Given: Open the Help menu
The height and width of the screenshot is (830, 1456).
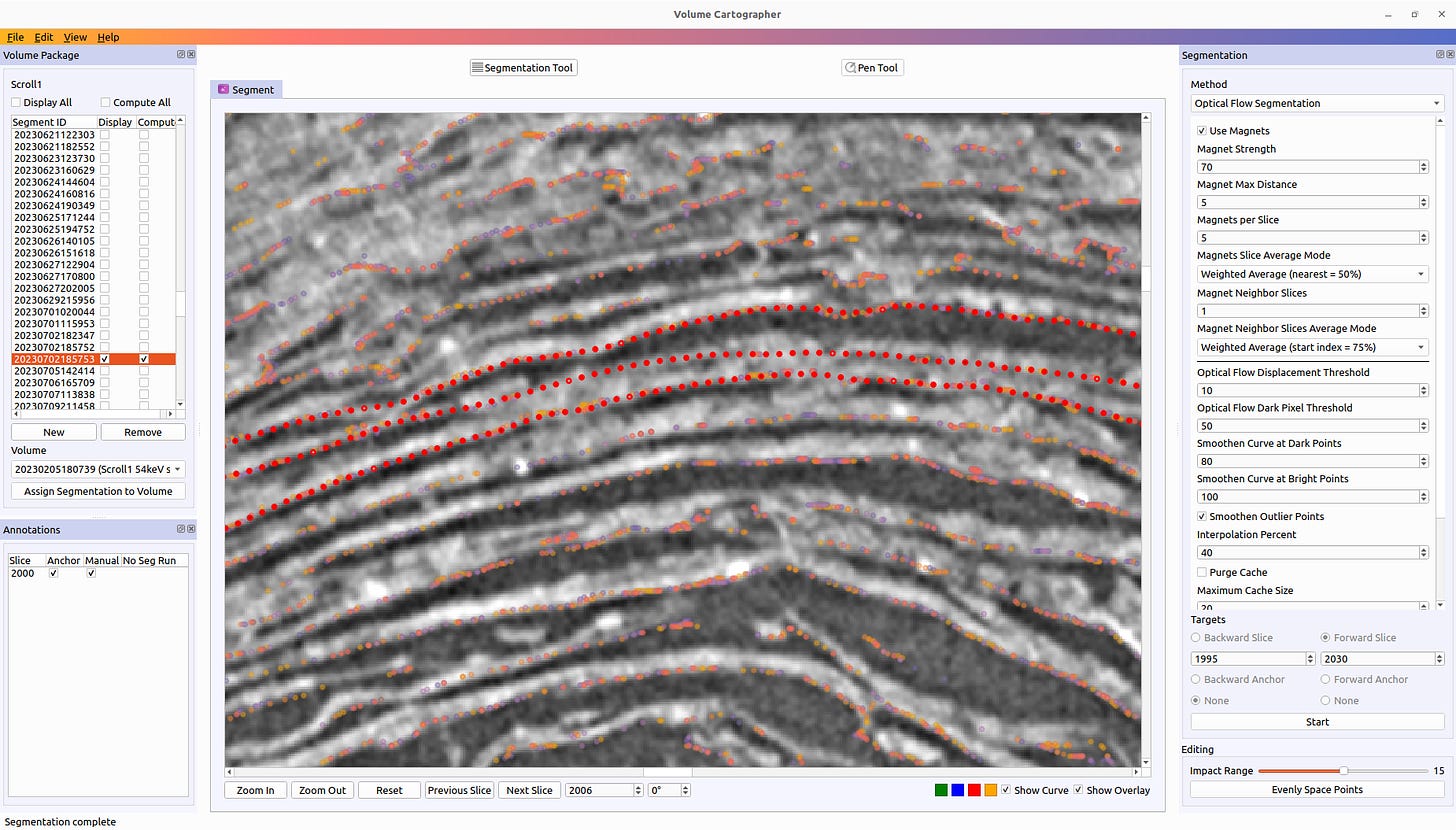Looking at the screenshot, I should pos(108,37).
